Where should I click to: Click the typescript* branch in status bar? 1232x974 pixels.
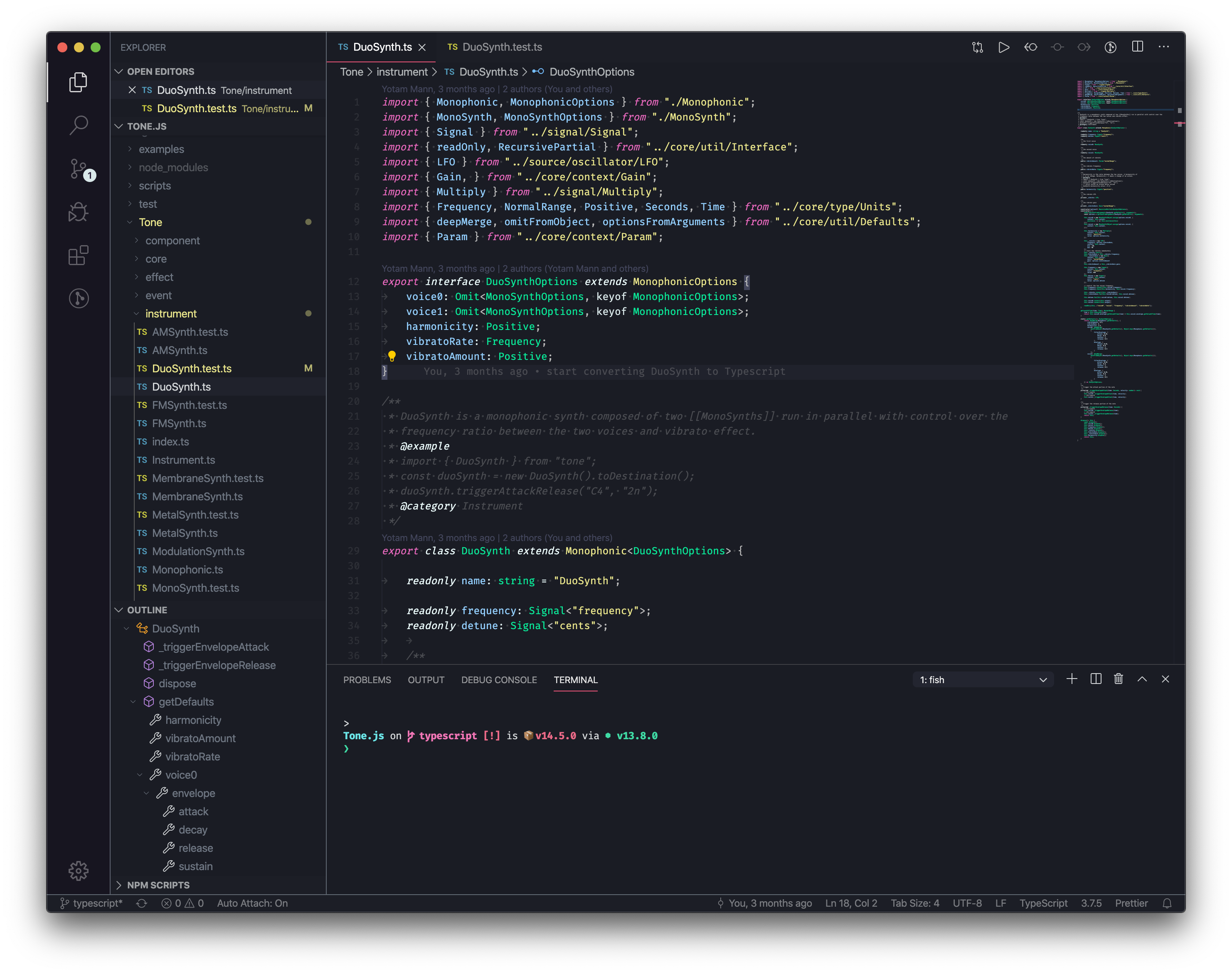click(x=91, y=903)
